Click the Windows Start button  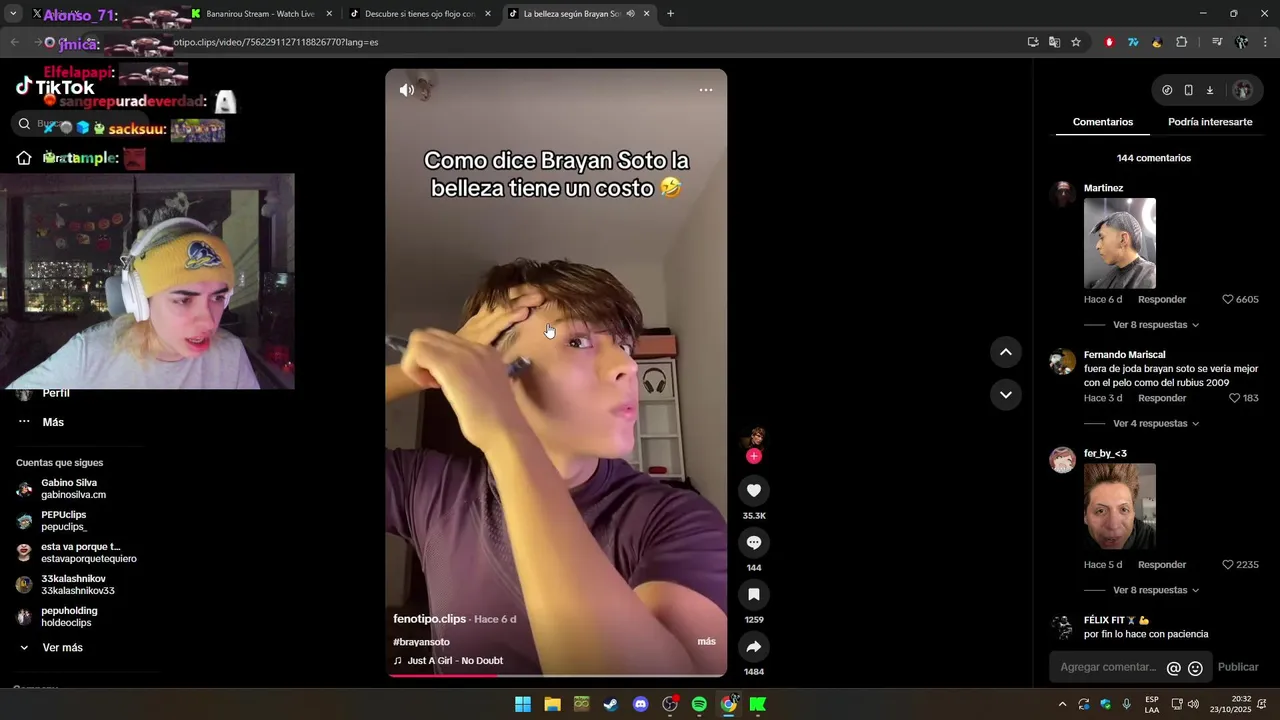[522, 704]
